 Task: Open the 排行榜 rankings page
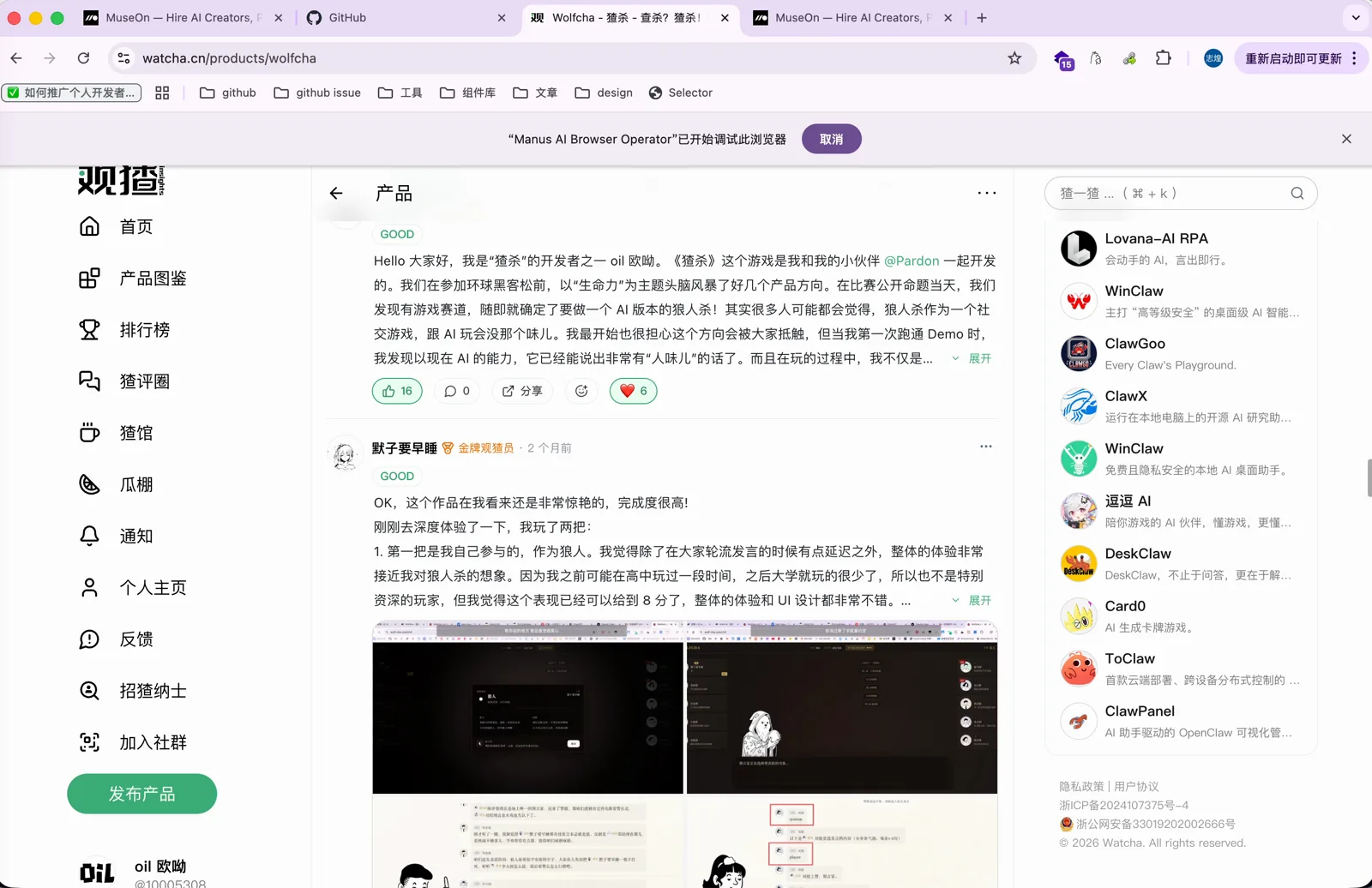click(124, 329)
